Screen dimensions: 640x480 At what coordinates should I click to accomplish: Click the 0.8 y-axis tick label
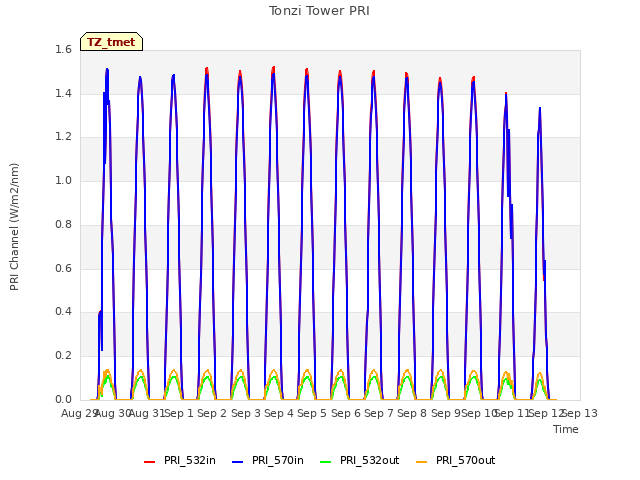point(63,224)
